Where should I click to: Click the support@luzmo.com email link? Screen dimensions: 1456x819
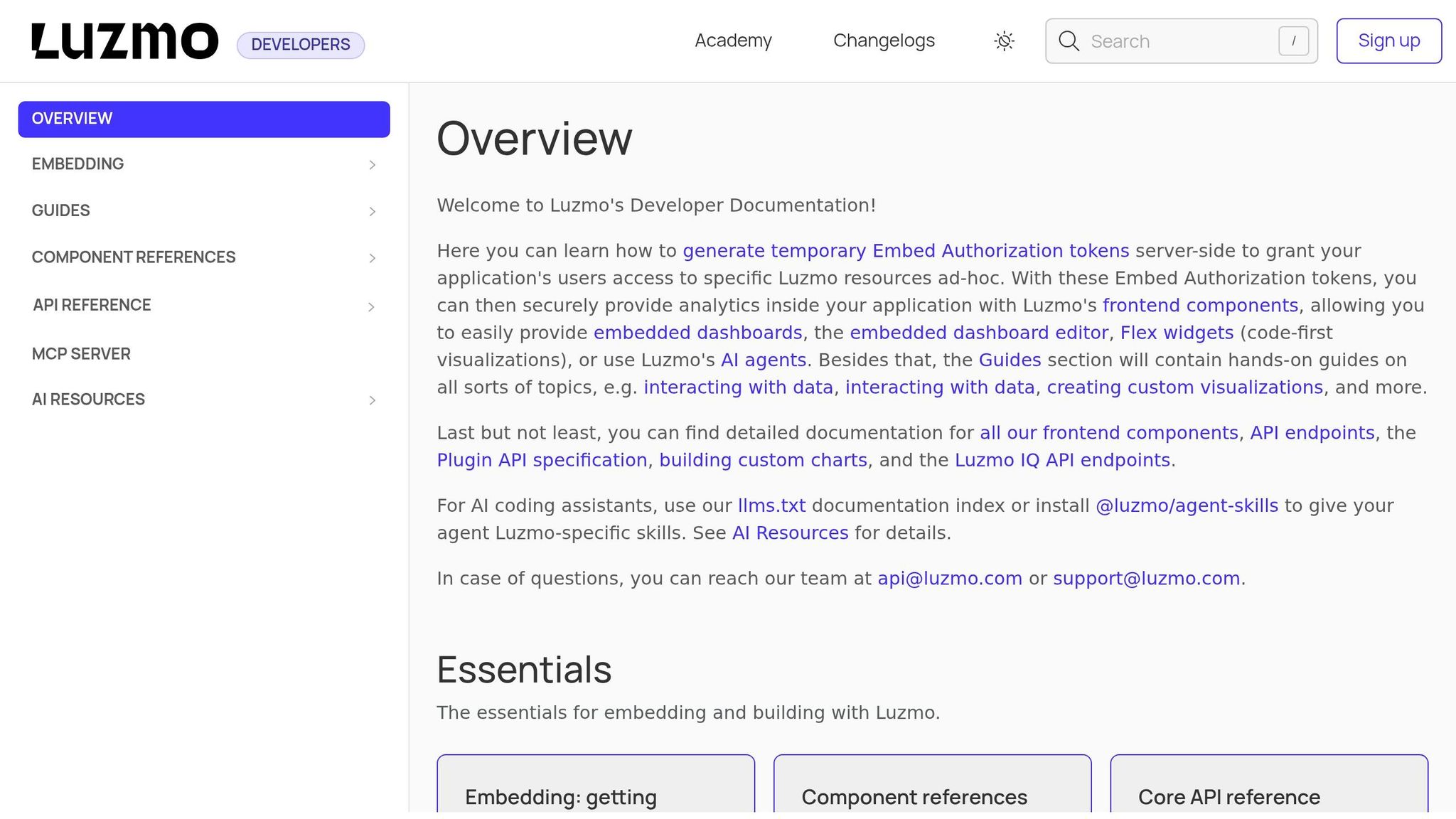1146,579
